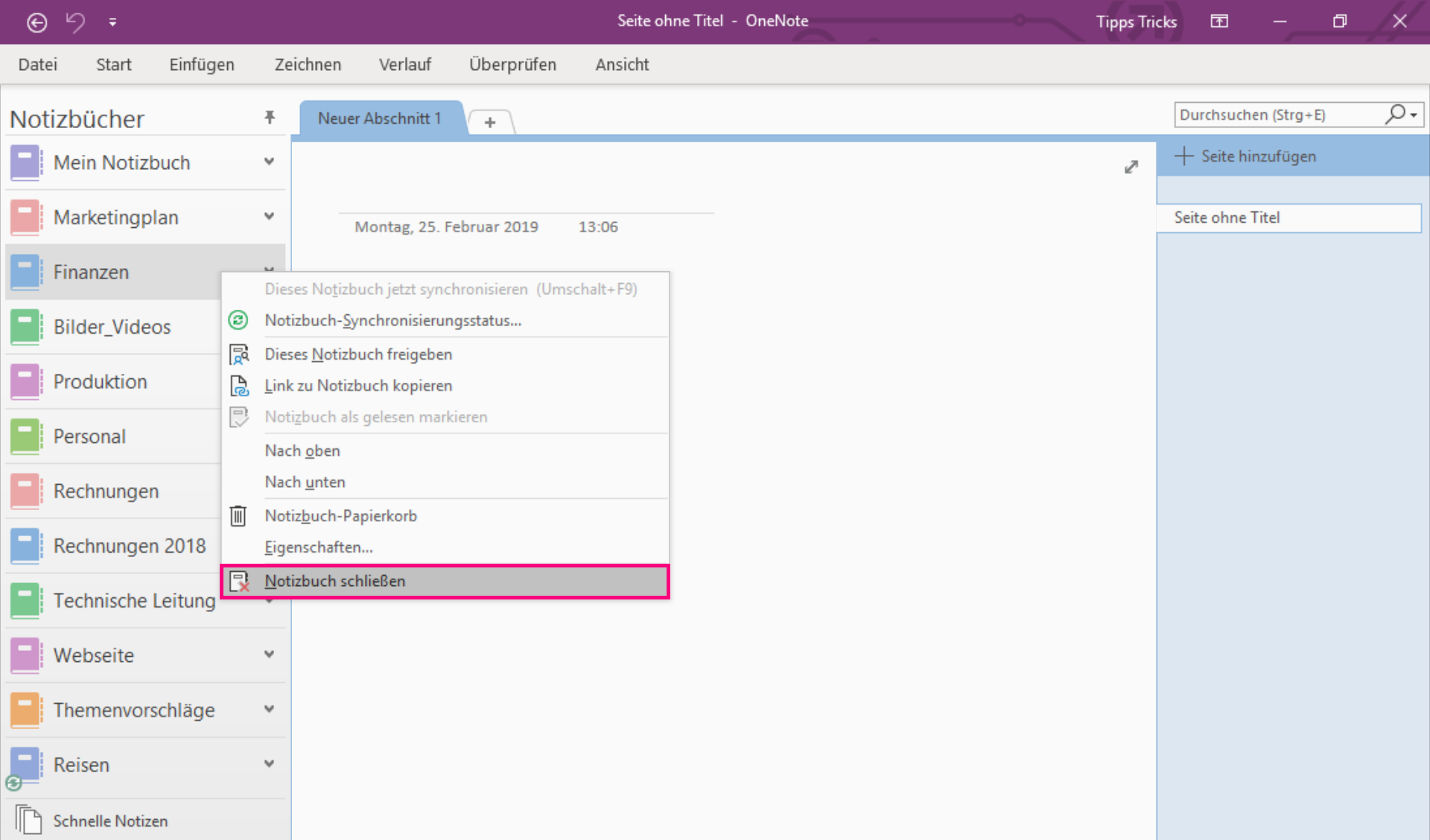Expand the Mein Notizbuch chevron
1430x840 pixels.
[269, 162]
